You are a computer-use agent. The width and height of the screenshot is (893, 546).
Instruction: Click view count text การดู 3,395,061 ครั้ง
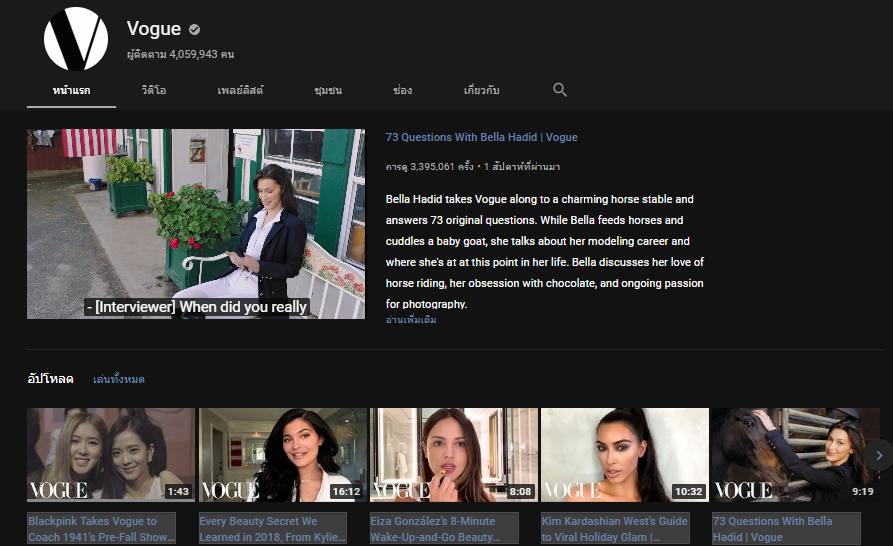(x=429, y=167)
